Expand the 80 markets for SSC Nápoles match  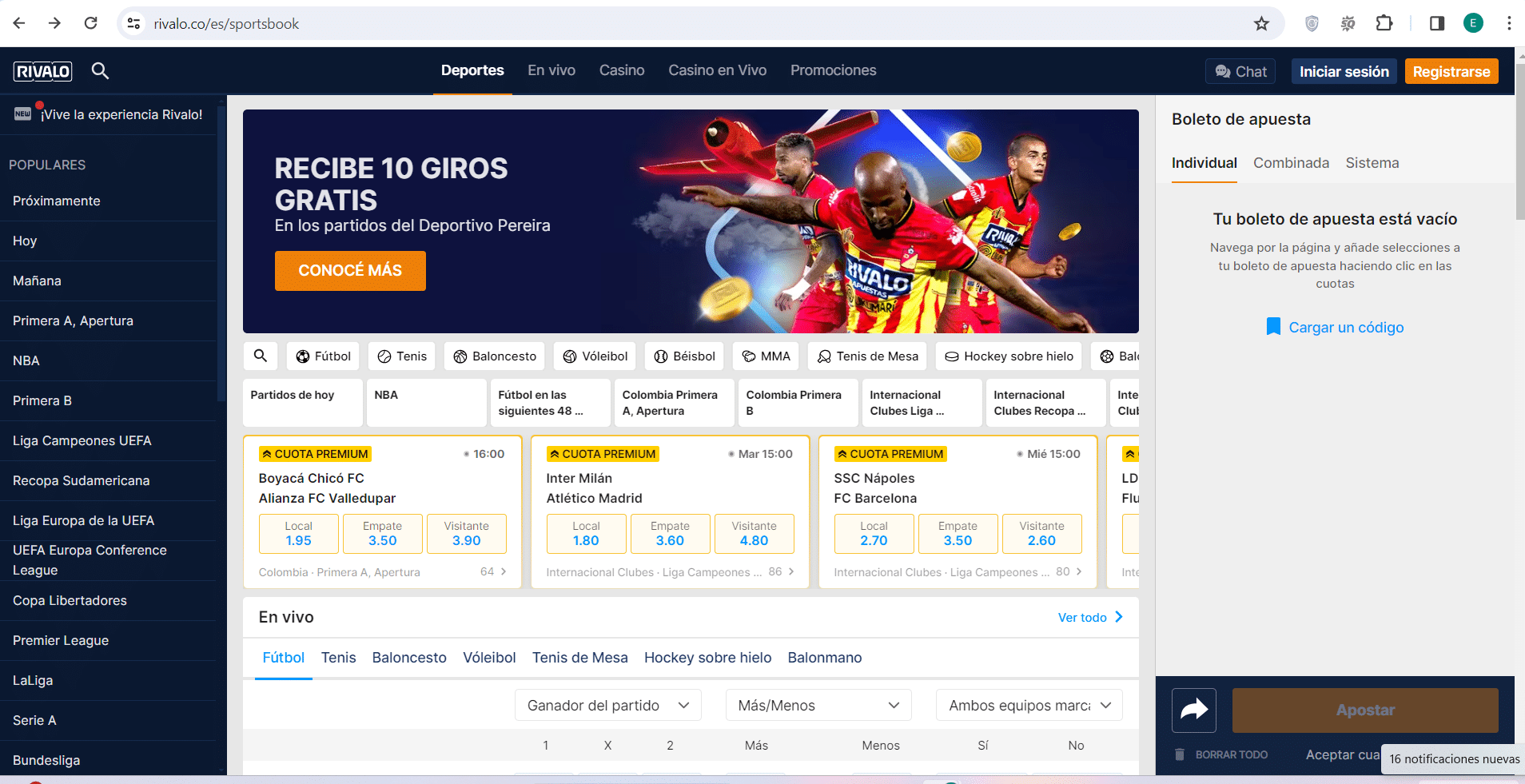click(1069, 571)
